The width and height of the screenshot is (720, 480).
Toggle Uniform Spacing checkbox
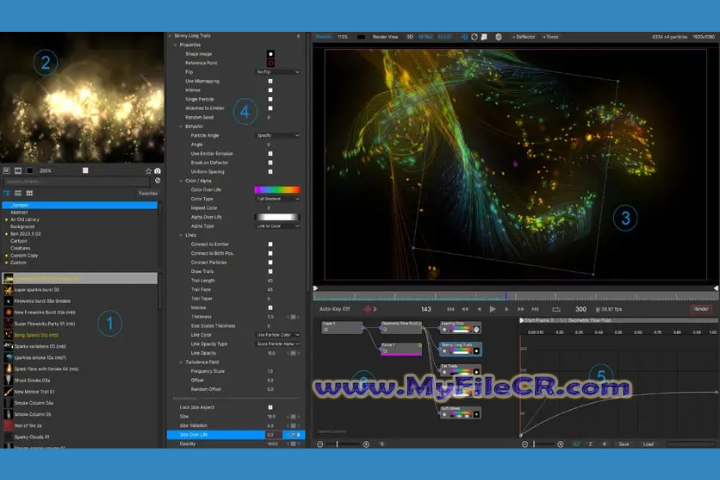[x=270, y=171]
